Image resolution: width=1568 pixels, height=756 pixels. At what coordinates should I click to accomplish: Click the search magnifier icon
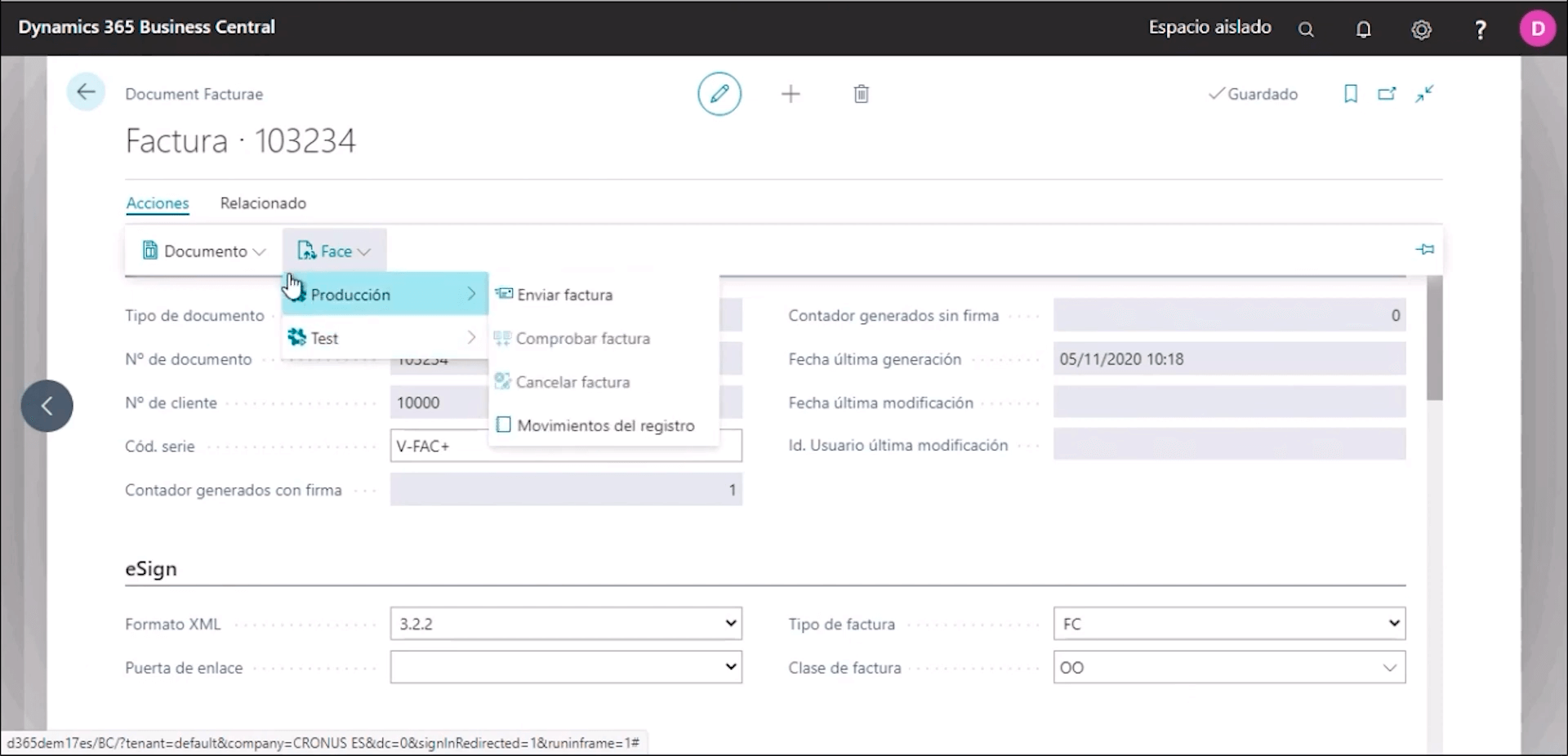[1306, 29]
